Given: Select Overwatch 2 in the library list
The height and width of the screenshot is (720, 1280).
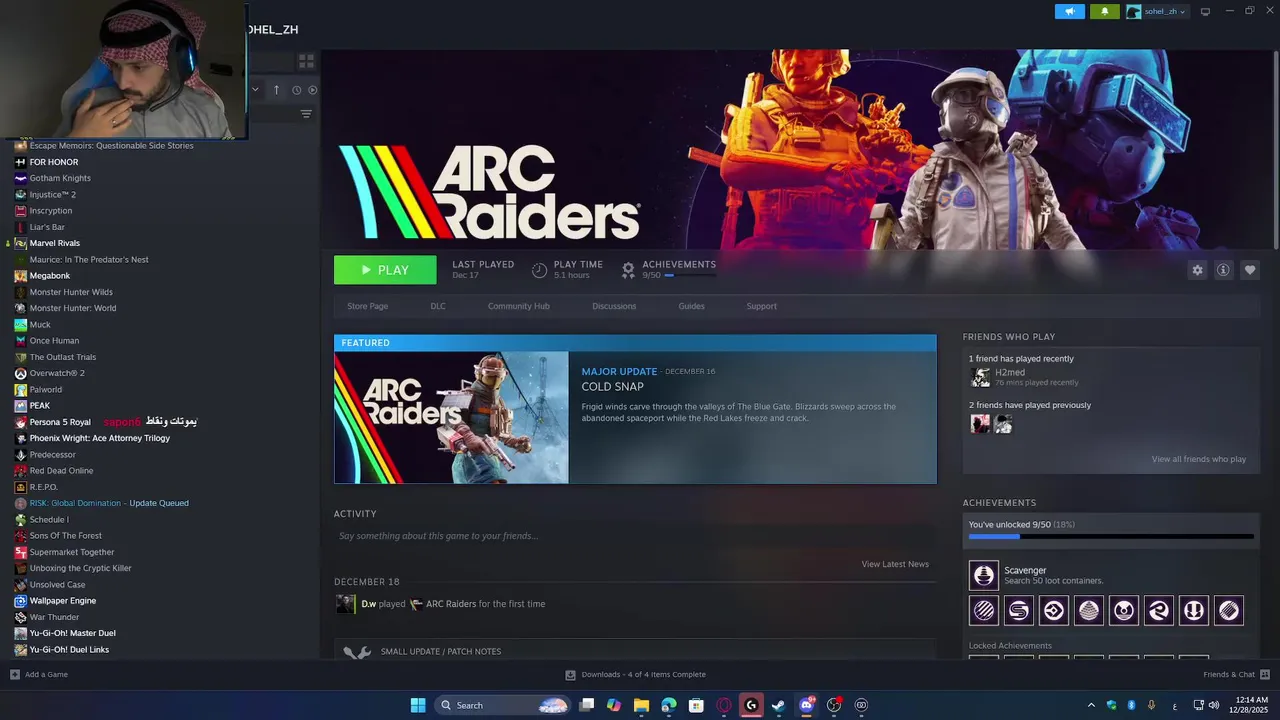Looking at the screenshot, I should click(x=57, y=373).
